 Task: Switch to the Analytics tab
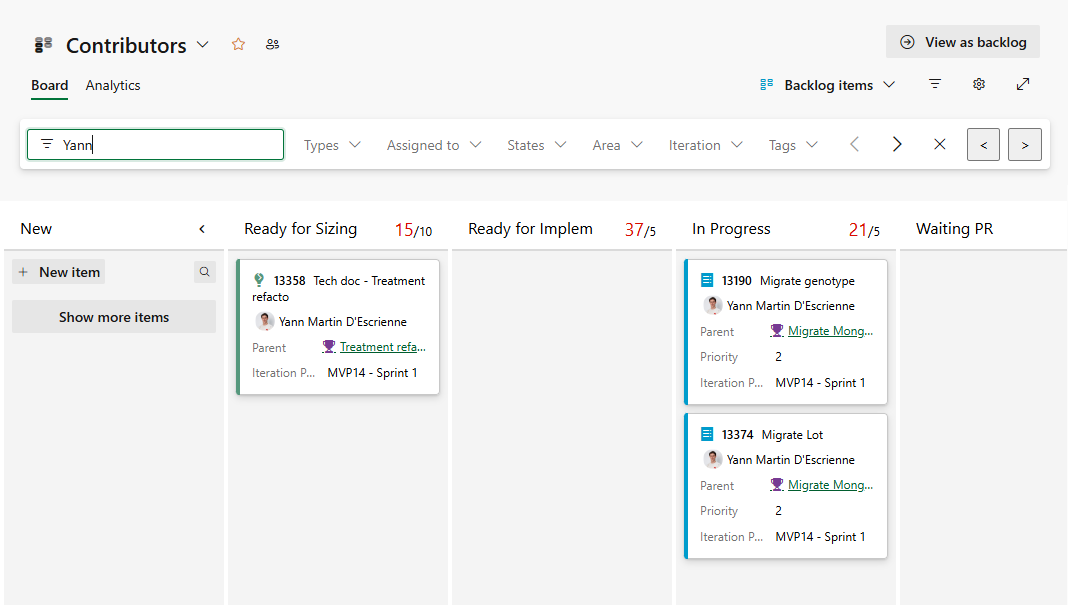point(112,85)
